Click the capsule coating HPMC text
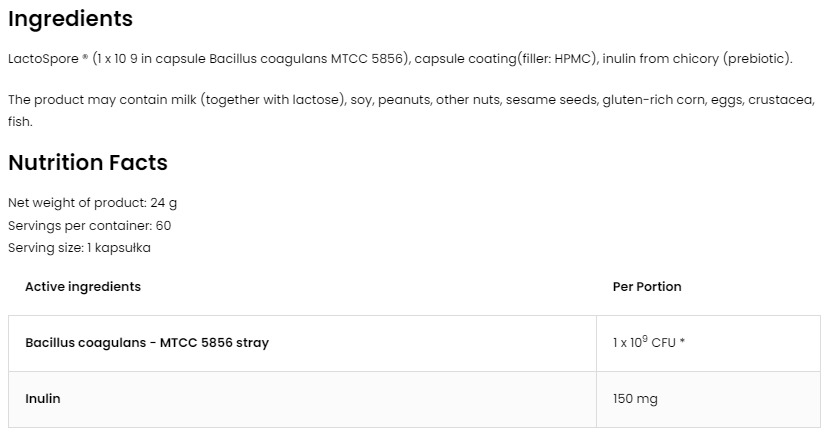 pos(503,58)
